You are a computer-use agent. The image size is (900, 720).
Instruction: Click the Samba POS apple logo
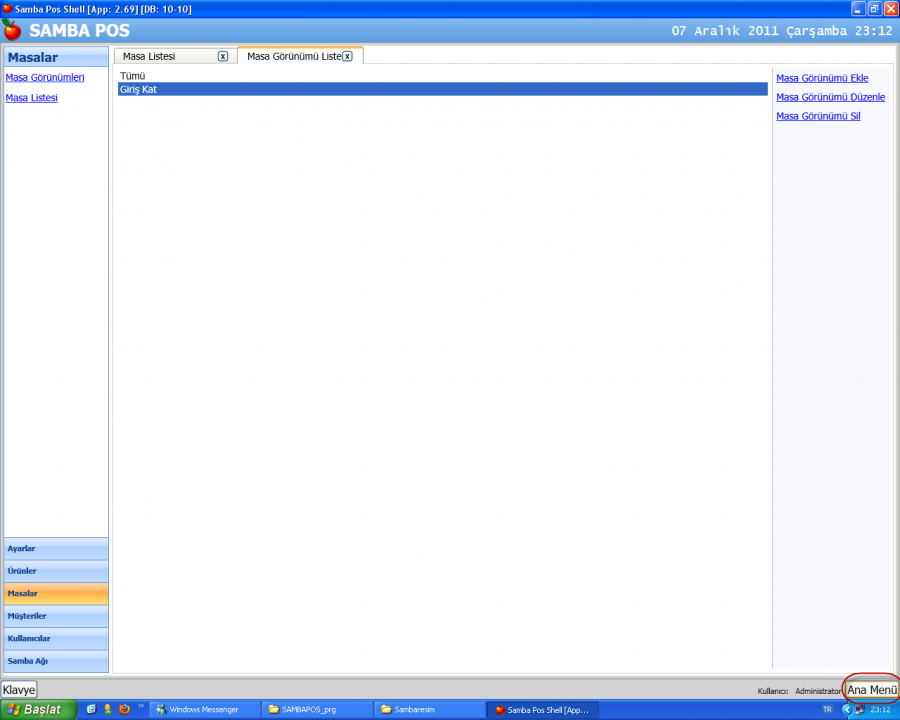point(11,30)
